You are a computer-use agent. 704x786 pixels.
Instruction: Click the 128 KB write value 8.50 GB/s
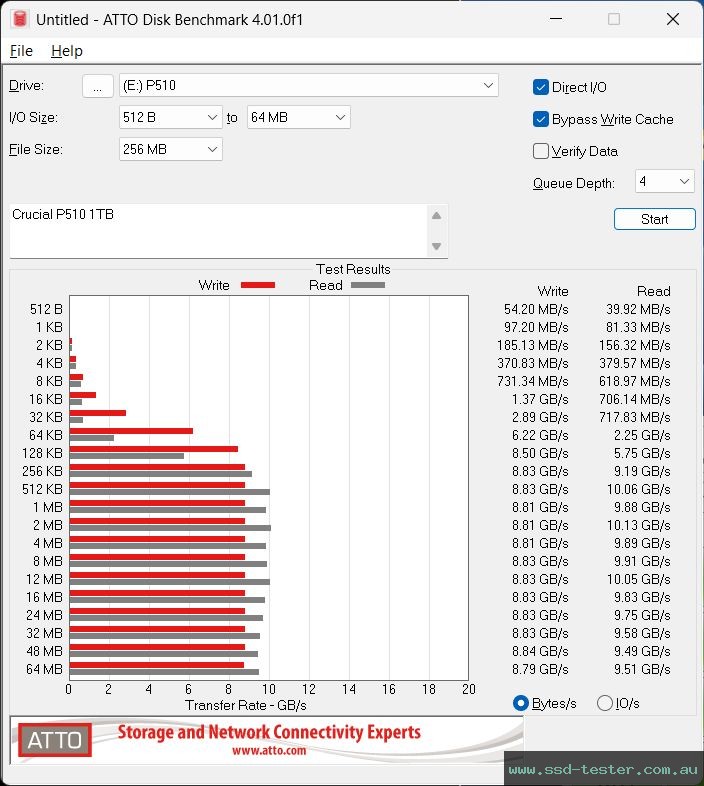[x=540, y=453]
